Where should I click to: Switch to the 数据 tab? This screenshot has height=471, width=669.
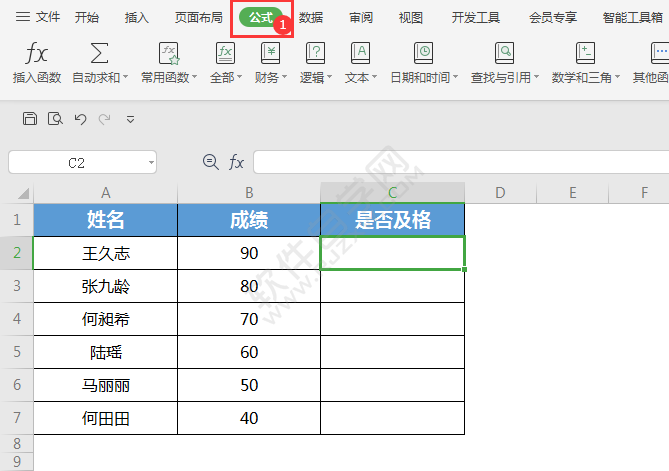click(311, 17)
